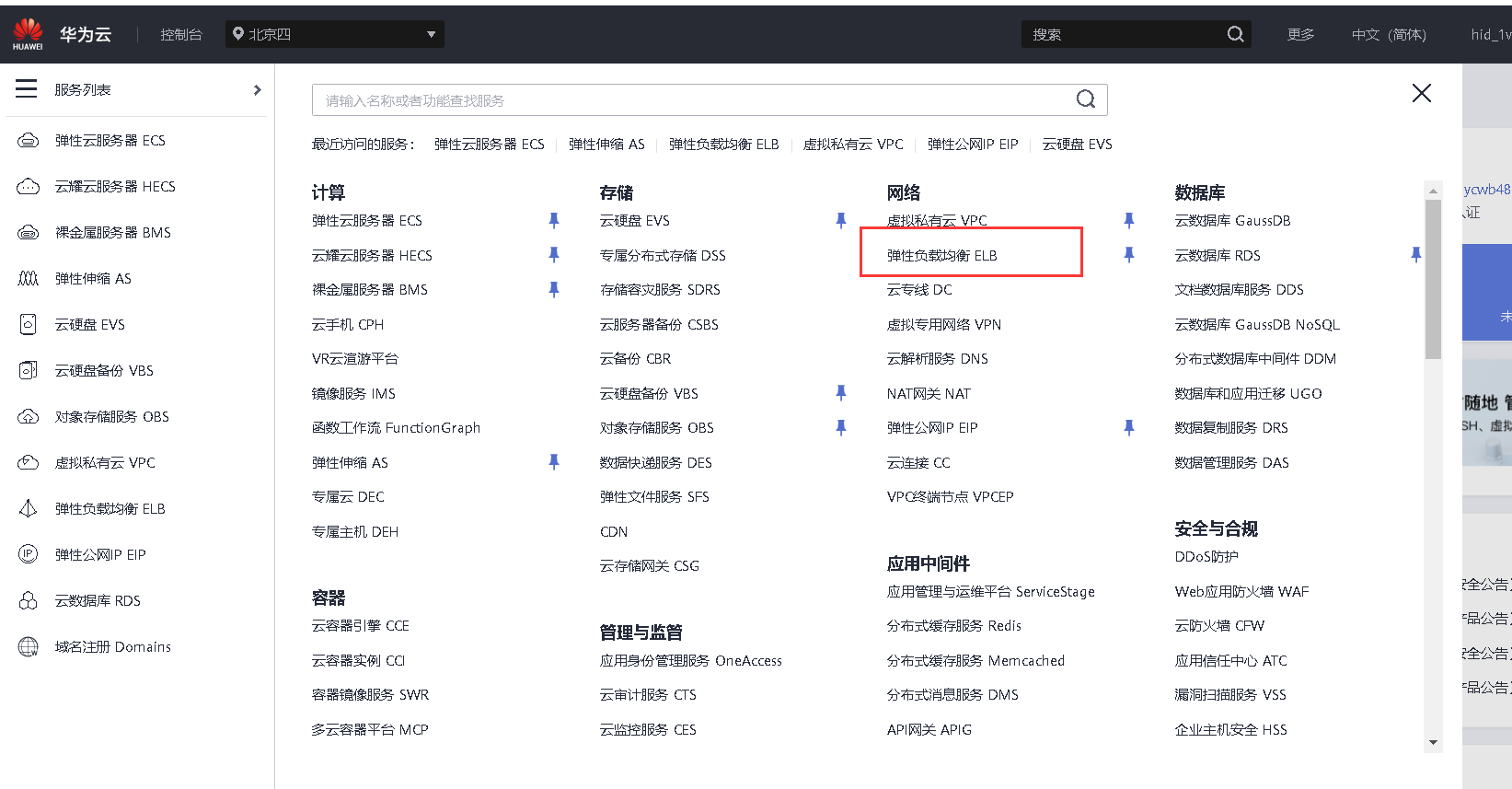The image size is (1512, 789).
Task: Unpin 弹性负载均衡 ELB in 网络 list
Action: 1129,255
